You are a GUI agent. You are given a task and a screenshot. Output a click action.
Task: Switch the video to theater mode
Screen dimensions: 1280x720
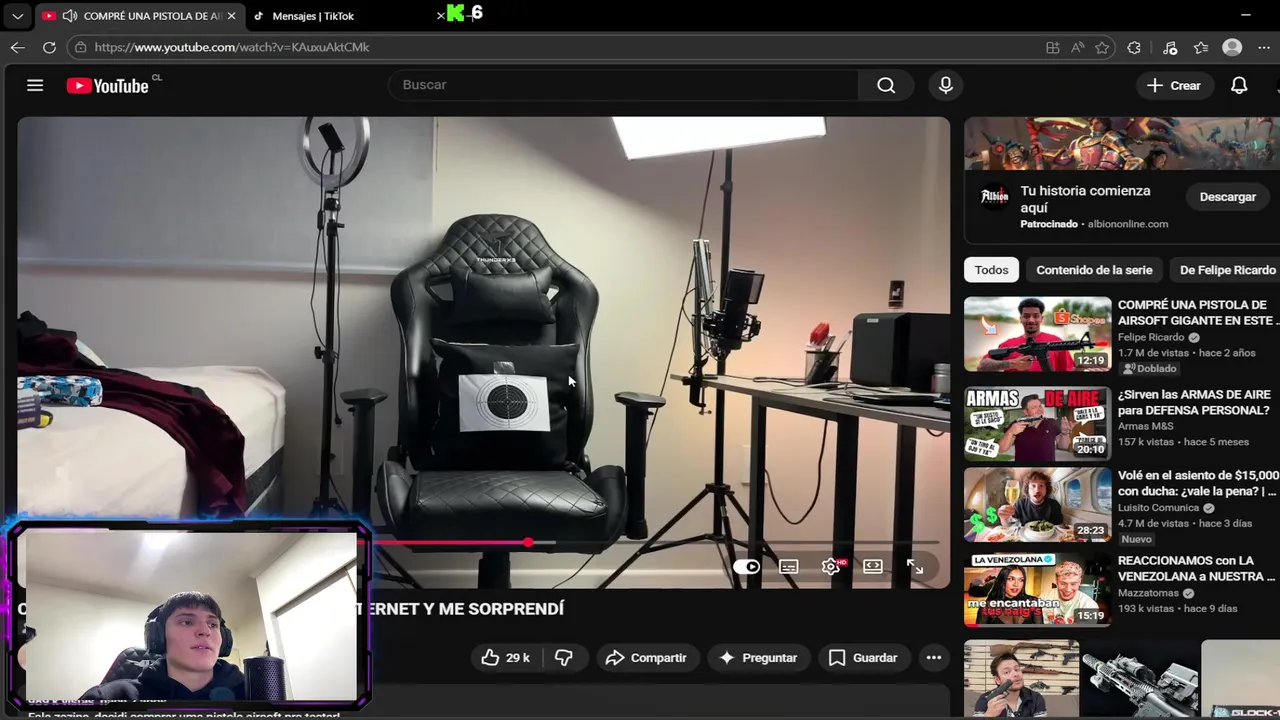click(873, 566)
